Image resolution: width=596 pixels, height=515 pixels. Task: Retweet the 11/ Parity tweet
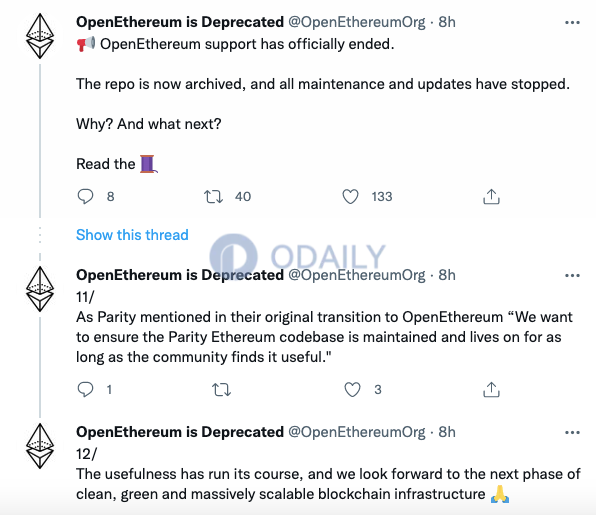click(221, 390)
